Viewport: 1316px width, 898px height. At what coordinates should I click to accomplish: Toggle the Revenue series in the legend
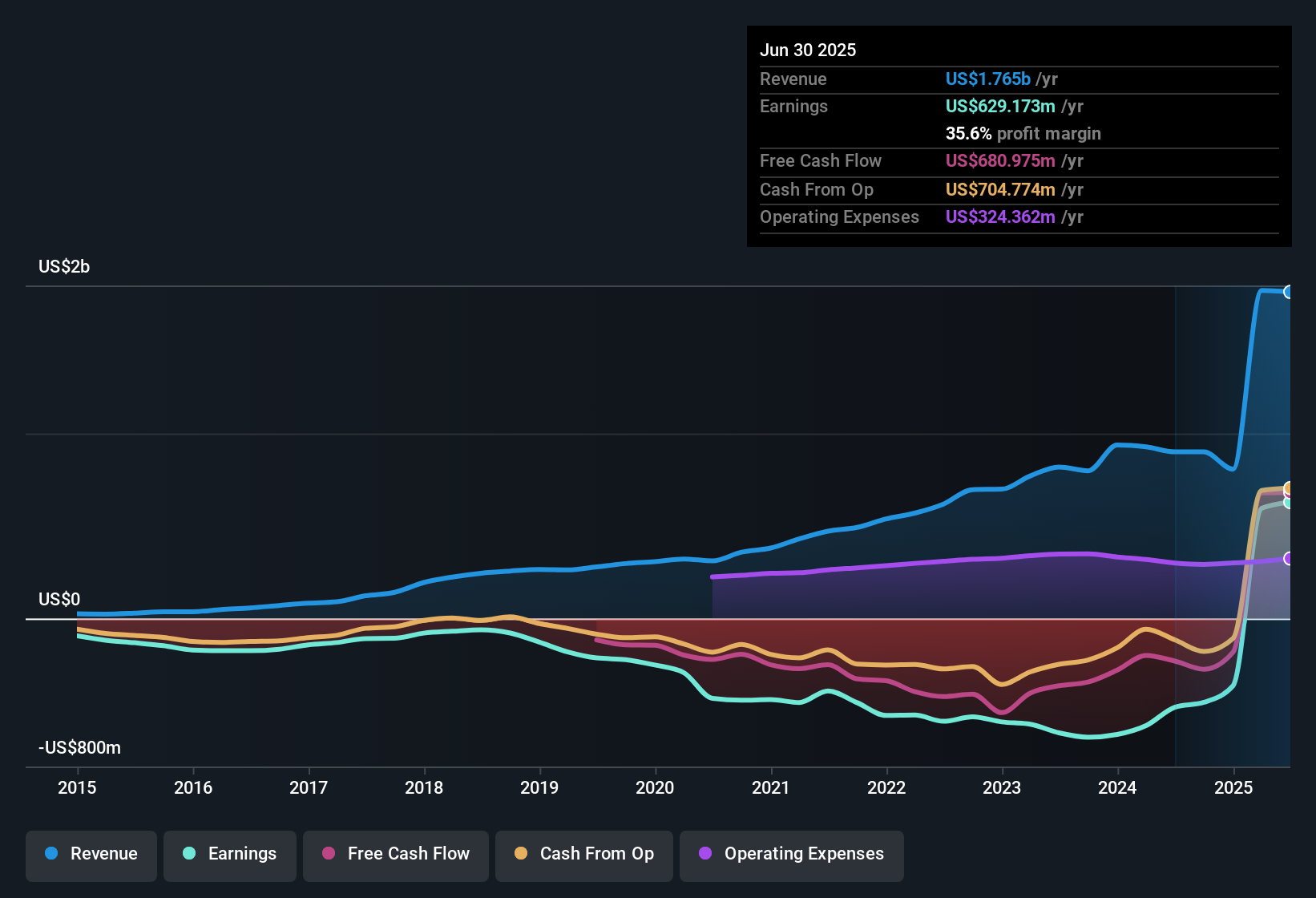(x=91, y=854)
